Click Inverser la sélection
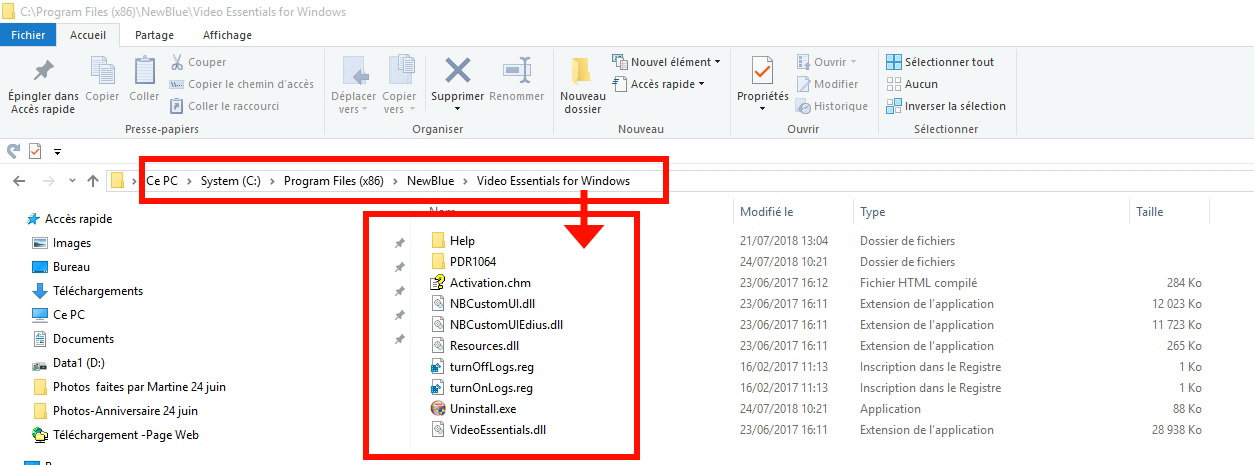 [x=946, y=106]
